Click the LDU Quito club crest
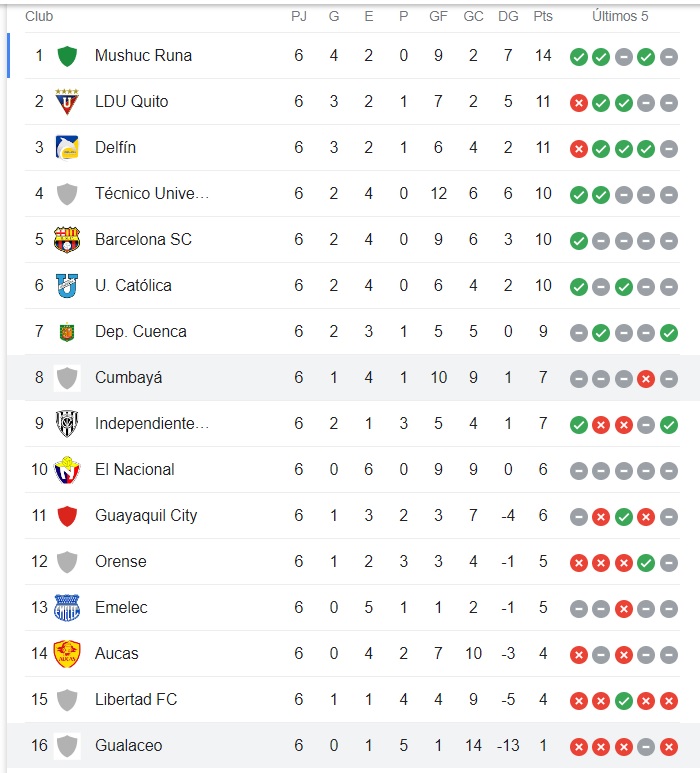The width and height of the screenshot is (700, 773). click(67, 102)
